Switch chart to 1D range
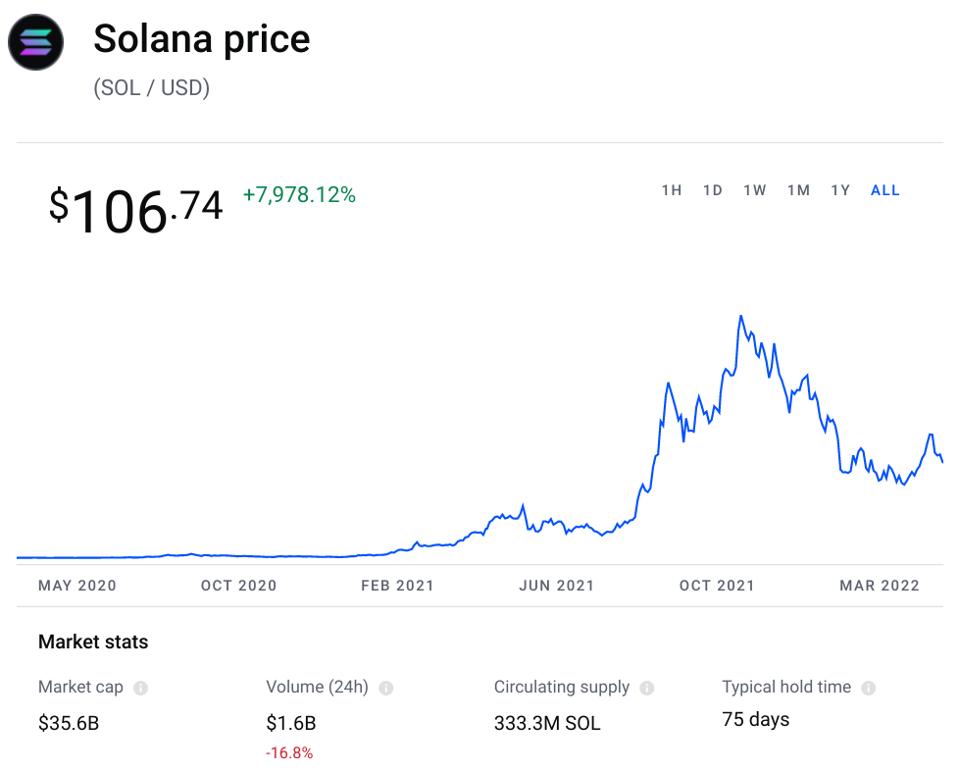The image size is (959, 772). [x=712, y=190]
